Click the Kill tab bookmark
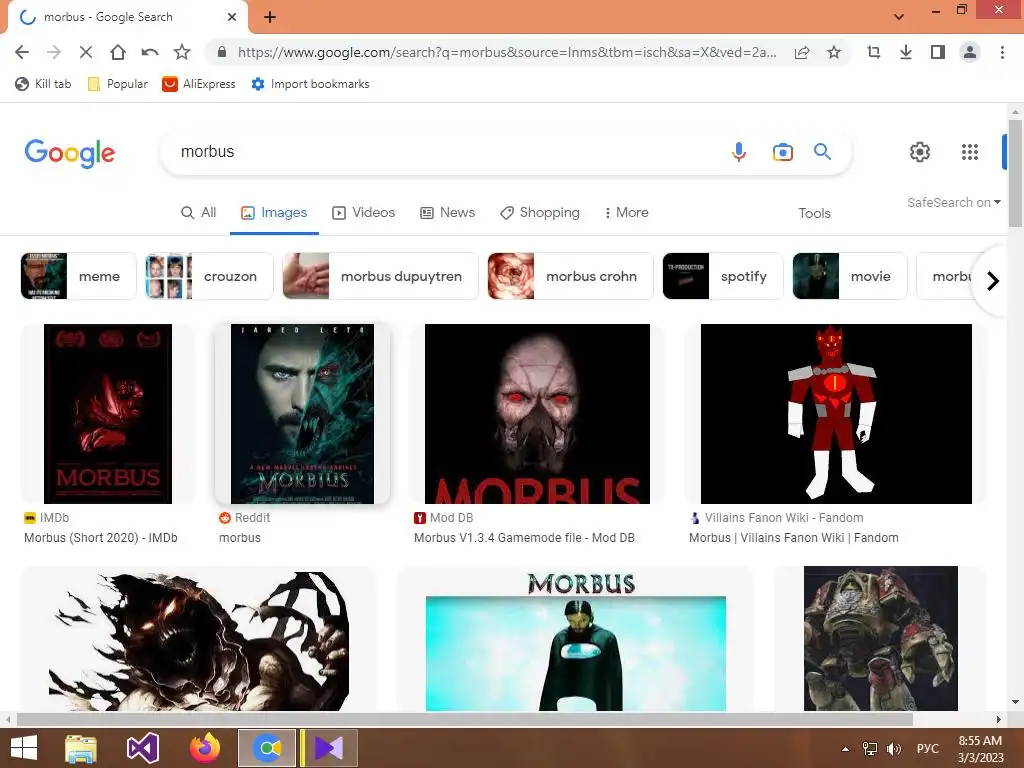1024x768 pixels. click(x=43, y=84)
